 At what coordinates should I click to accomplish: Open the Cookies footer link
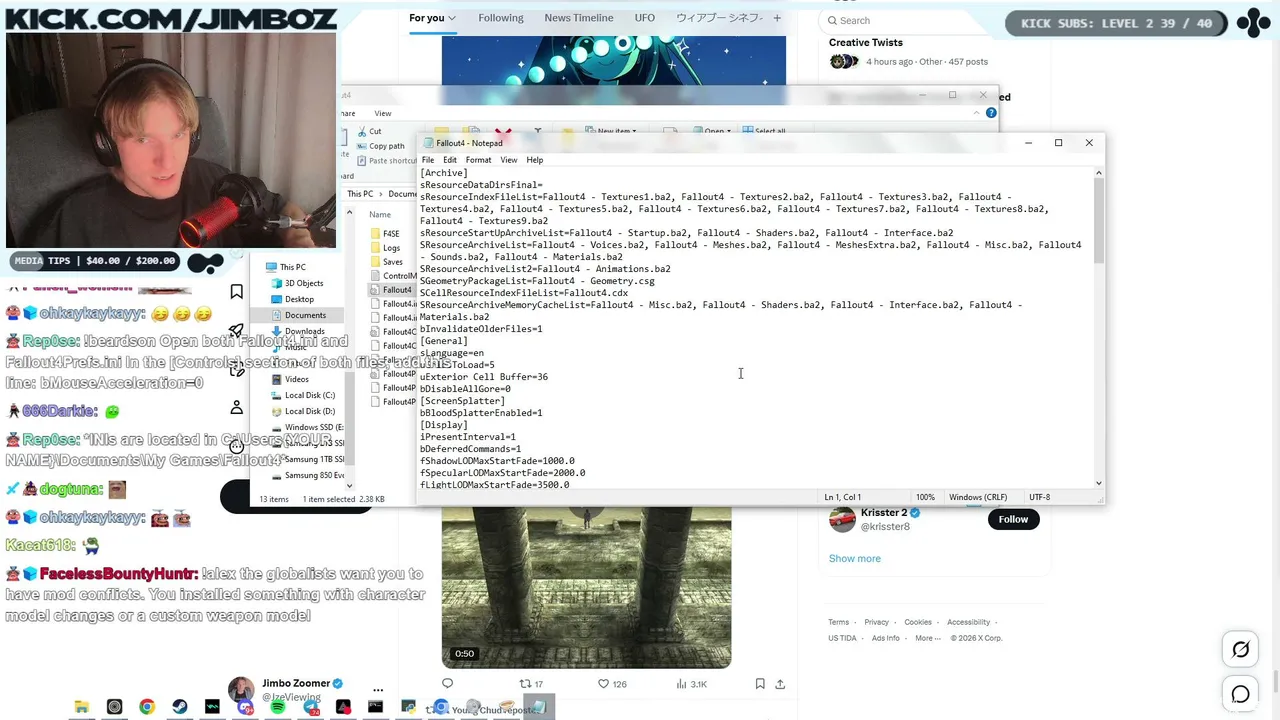[918, 622]
